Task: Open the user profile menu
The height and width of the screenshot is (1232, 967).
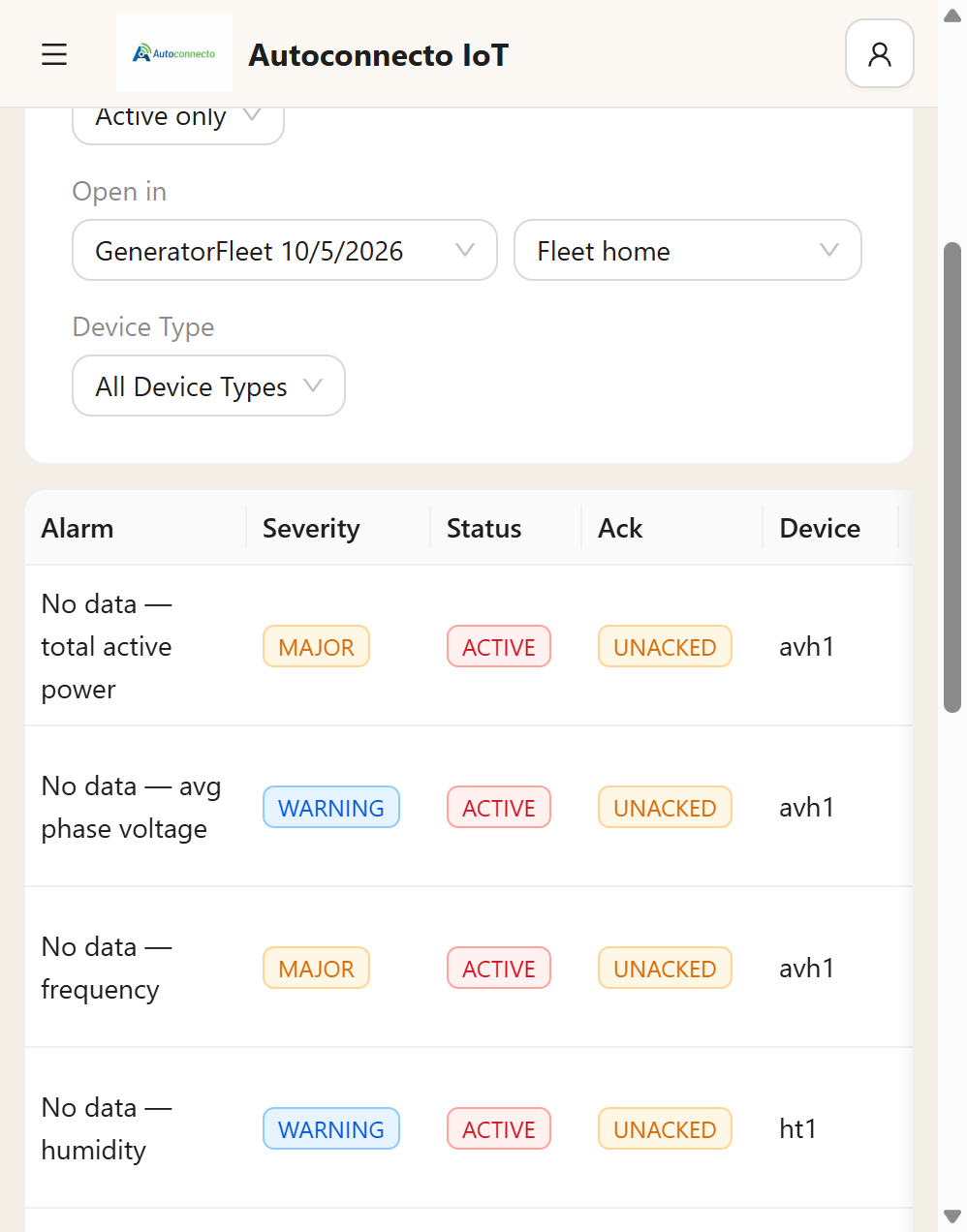Action: (880, 54)
